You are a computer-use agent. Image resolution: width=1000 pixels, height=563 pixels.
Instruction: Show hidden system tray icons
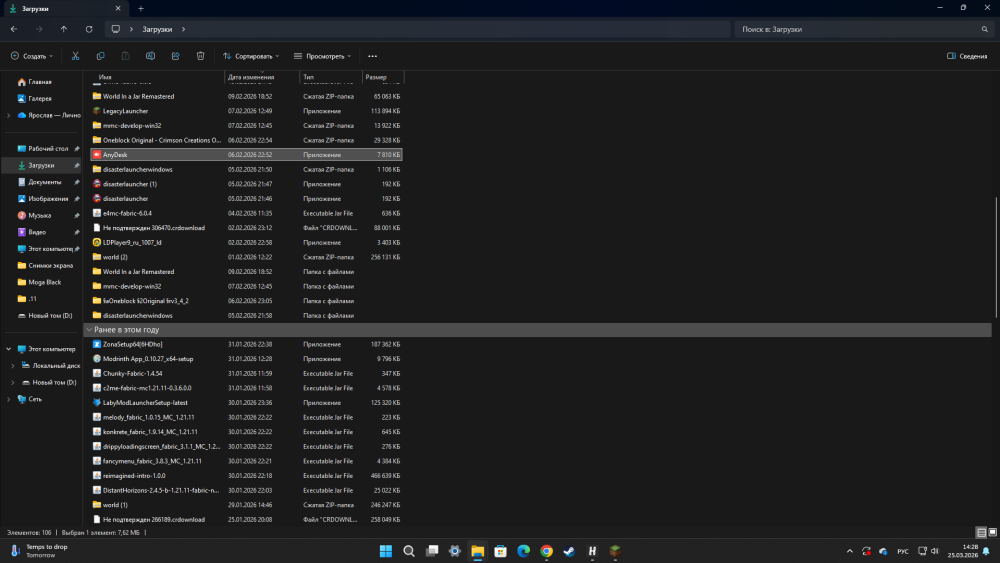coord(849,551)
